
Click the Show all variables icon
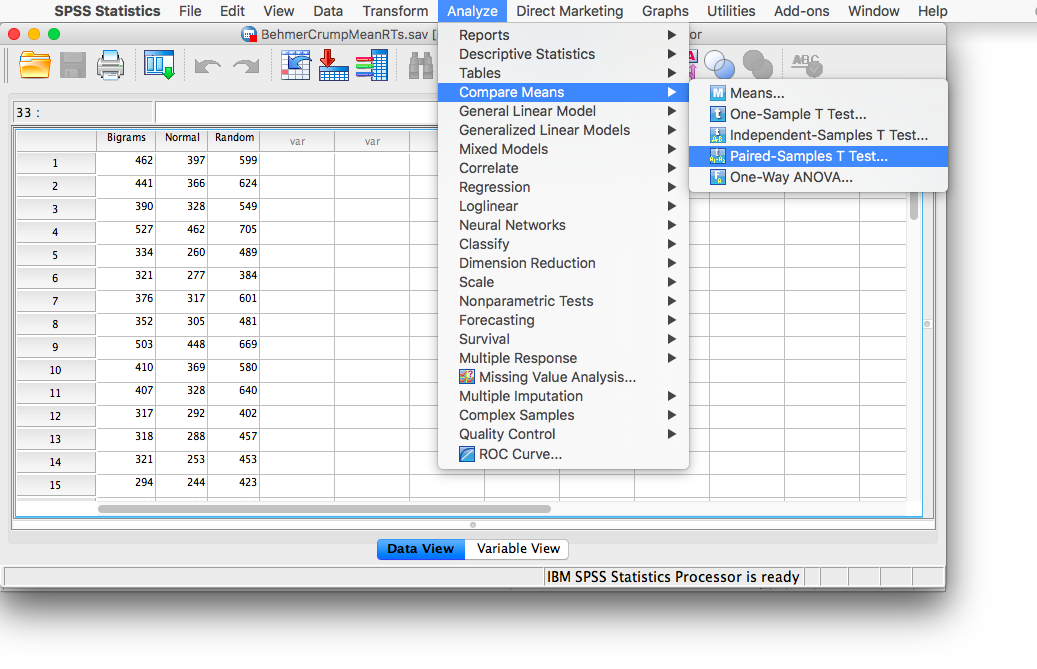[x=758, y=65]
